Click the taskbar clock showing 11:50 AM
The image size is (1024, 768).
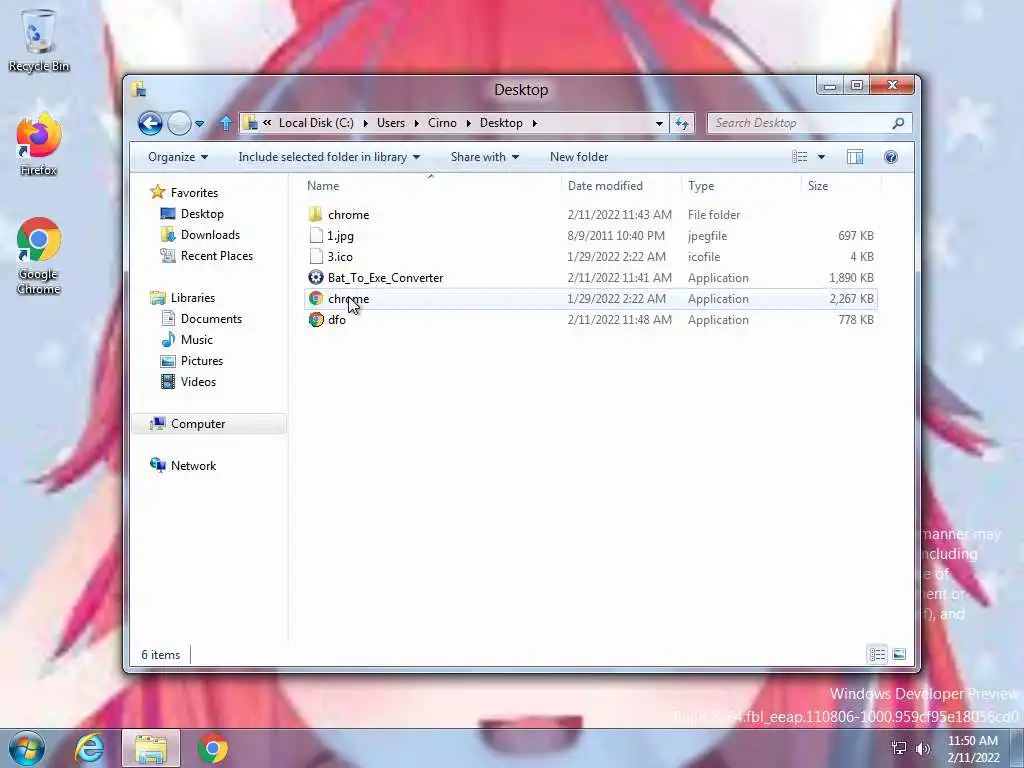point(973,748)
